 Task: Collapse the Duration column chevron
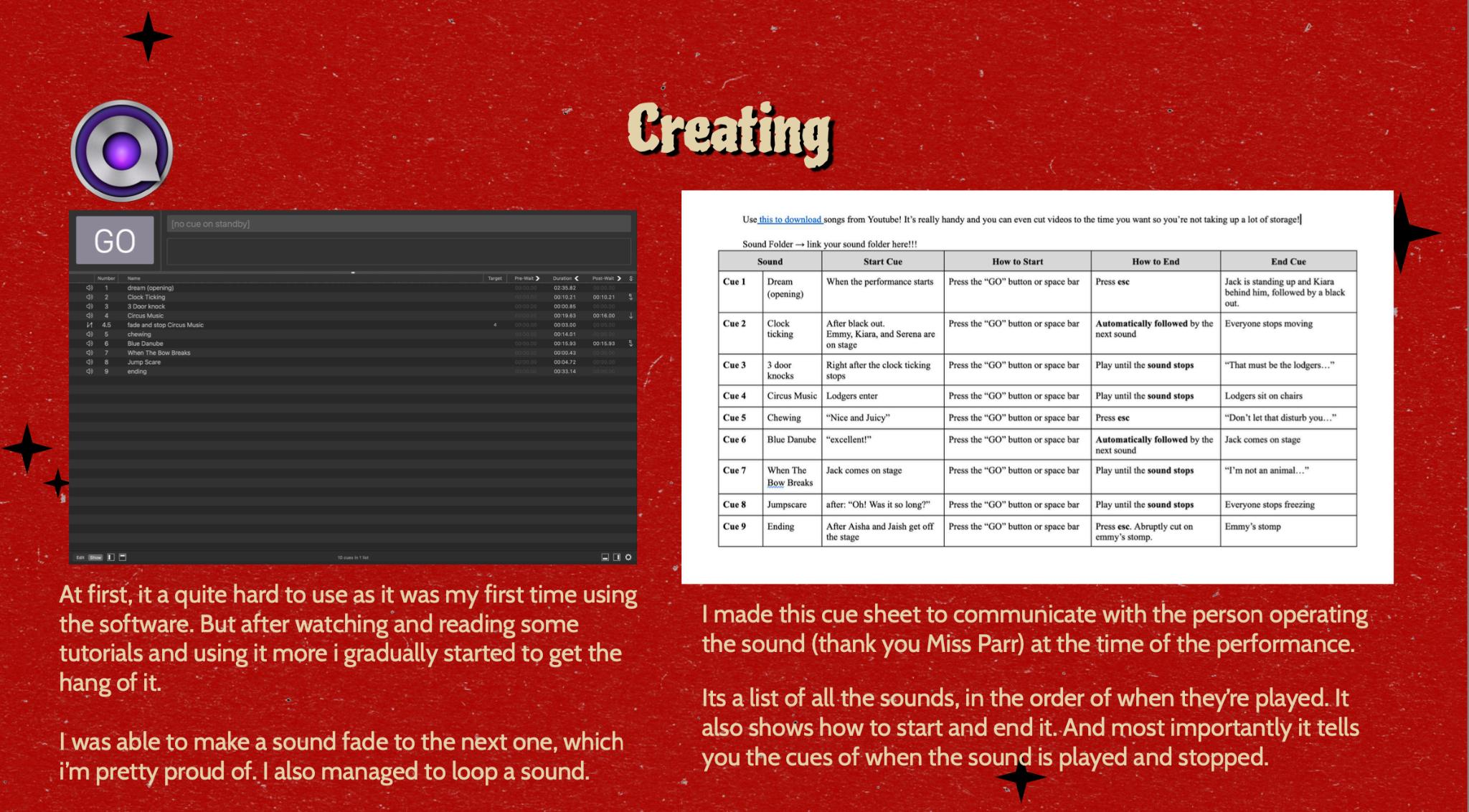[x=577, y=278]
